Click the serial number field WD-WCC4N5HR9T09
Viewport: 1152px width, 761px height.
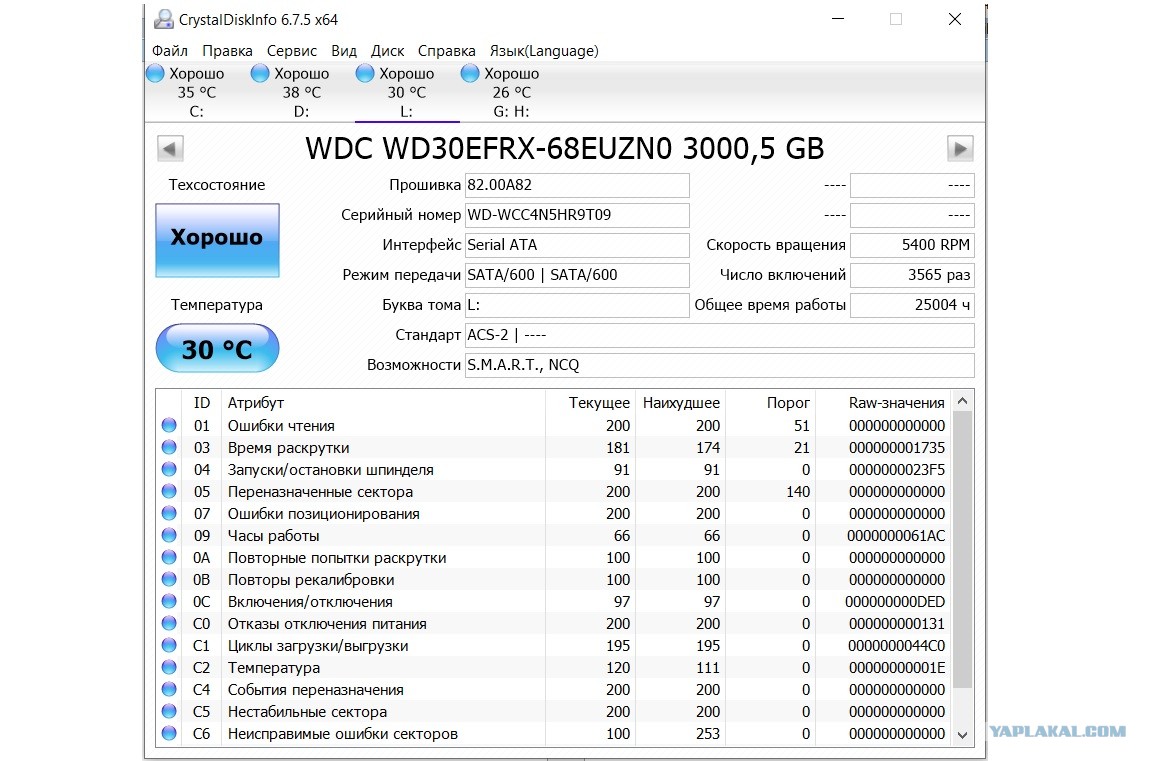577,215
